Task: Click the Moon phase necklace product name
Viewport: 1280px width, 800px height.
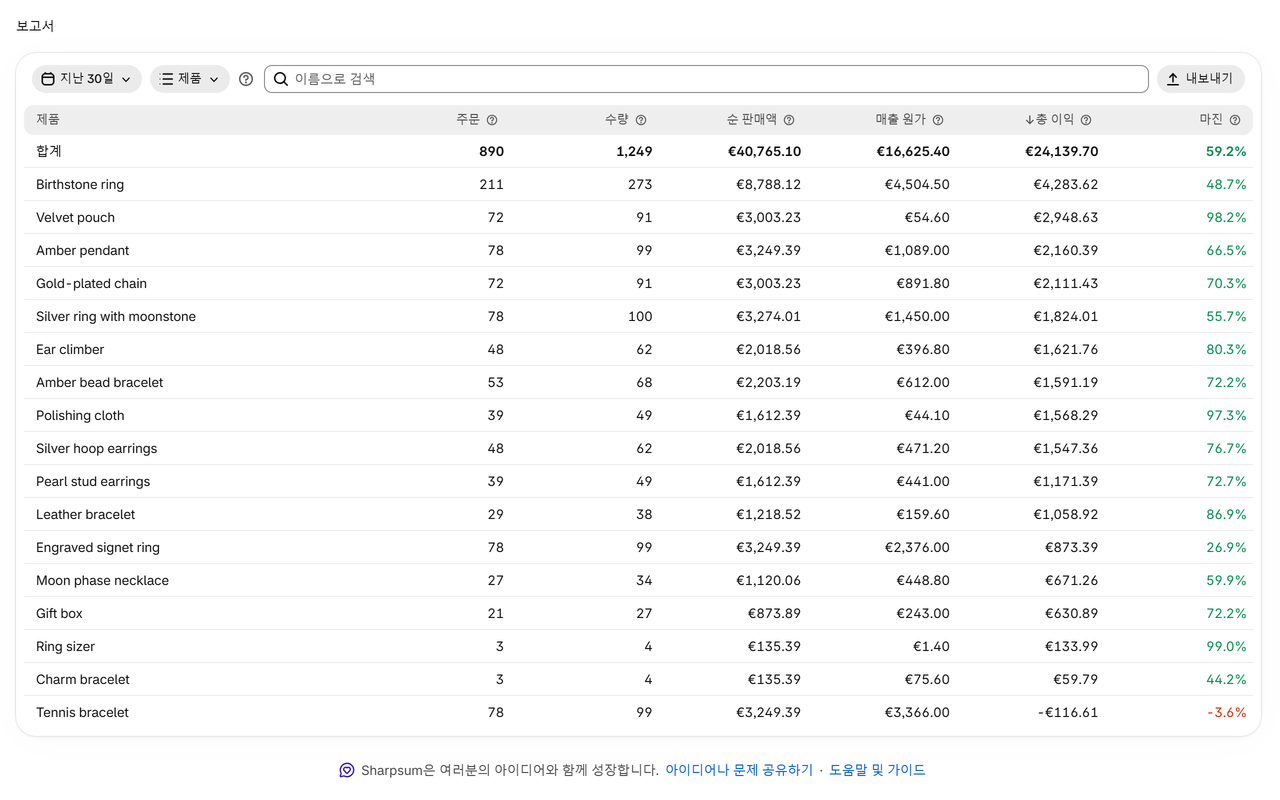Action: [x=102, y=580]
